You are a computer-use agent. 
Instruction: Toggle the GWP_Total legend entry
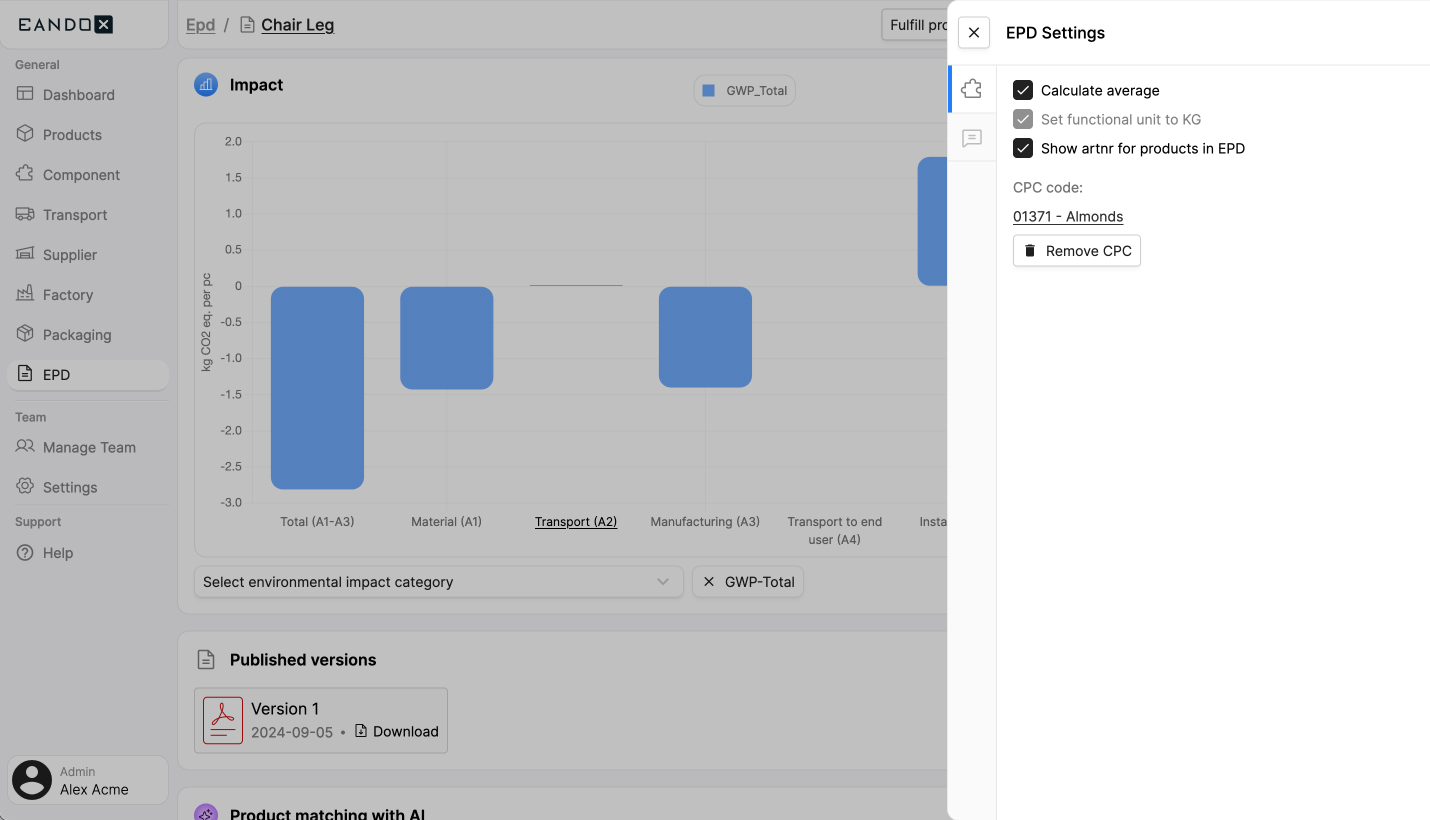click(x=744, y=90)
